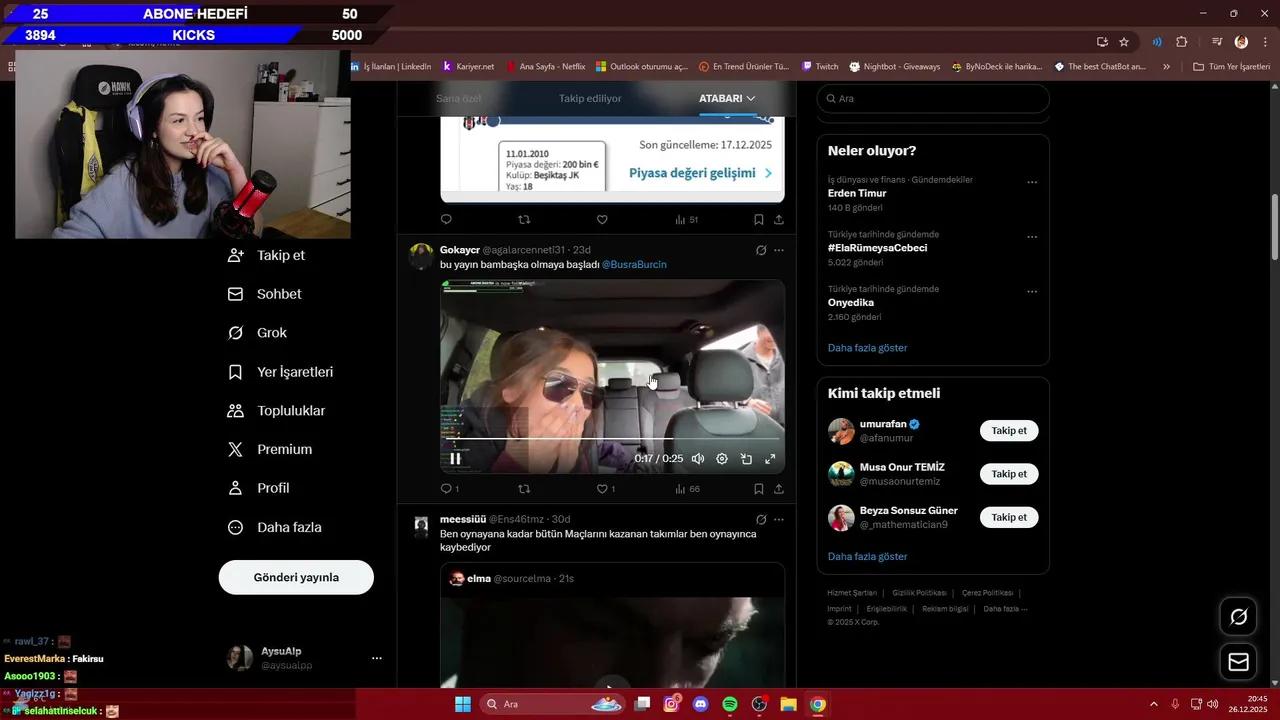Open options for Onyedika trend
1280x720 pixels.
[x=1032, y=292]
